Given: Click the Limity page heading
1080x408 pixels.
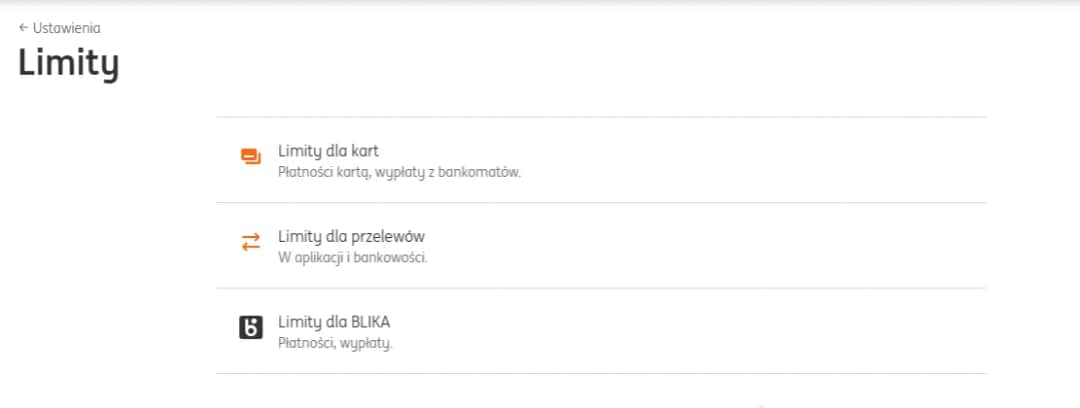Looking at the screenshot, I should [68, 63].
